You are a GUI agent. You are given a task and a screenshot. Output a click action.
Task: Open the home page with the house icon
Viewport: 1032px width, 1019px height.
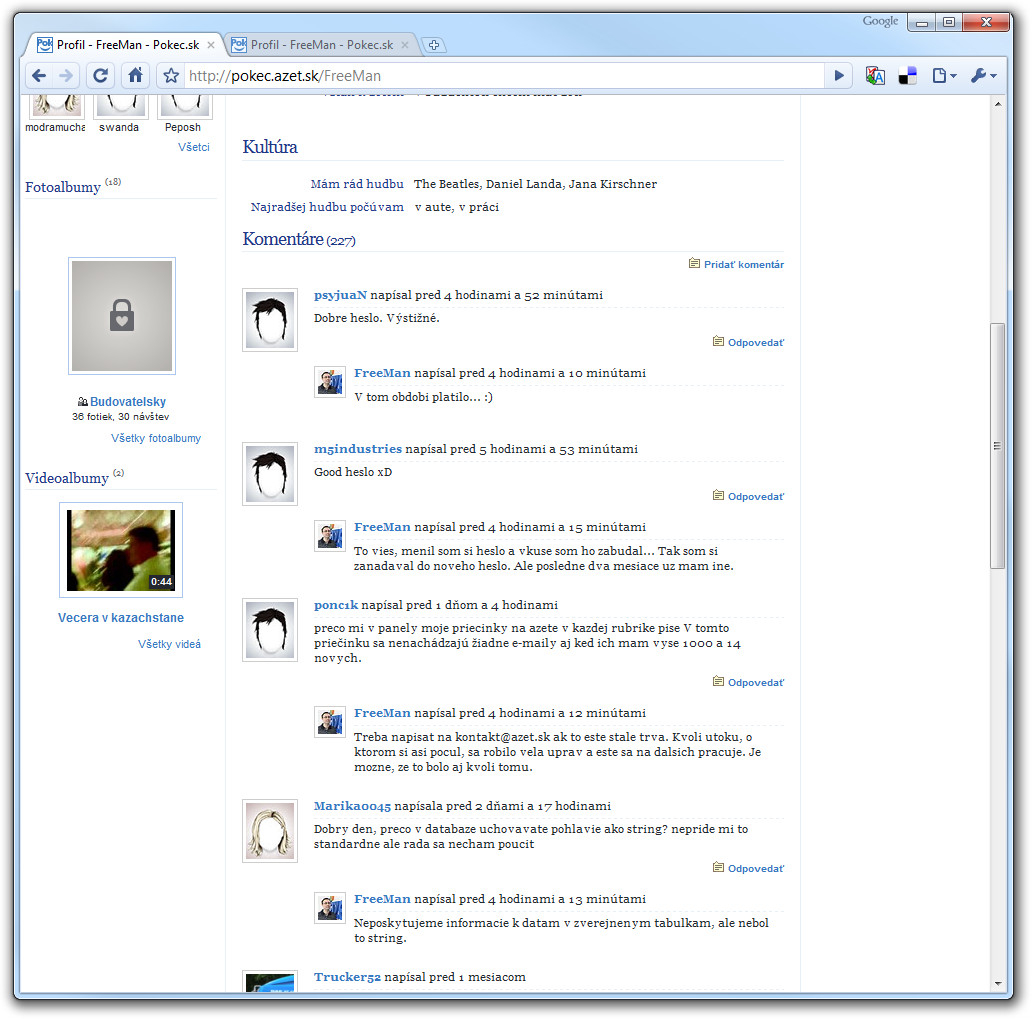point(135,76)
